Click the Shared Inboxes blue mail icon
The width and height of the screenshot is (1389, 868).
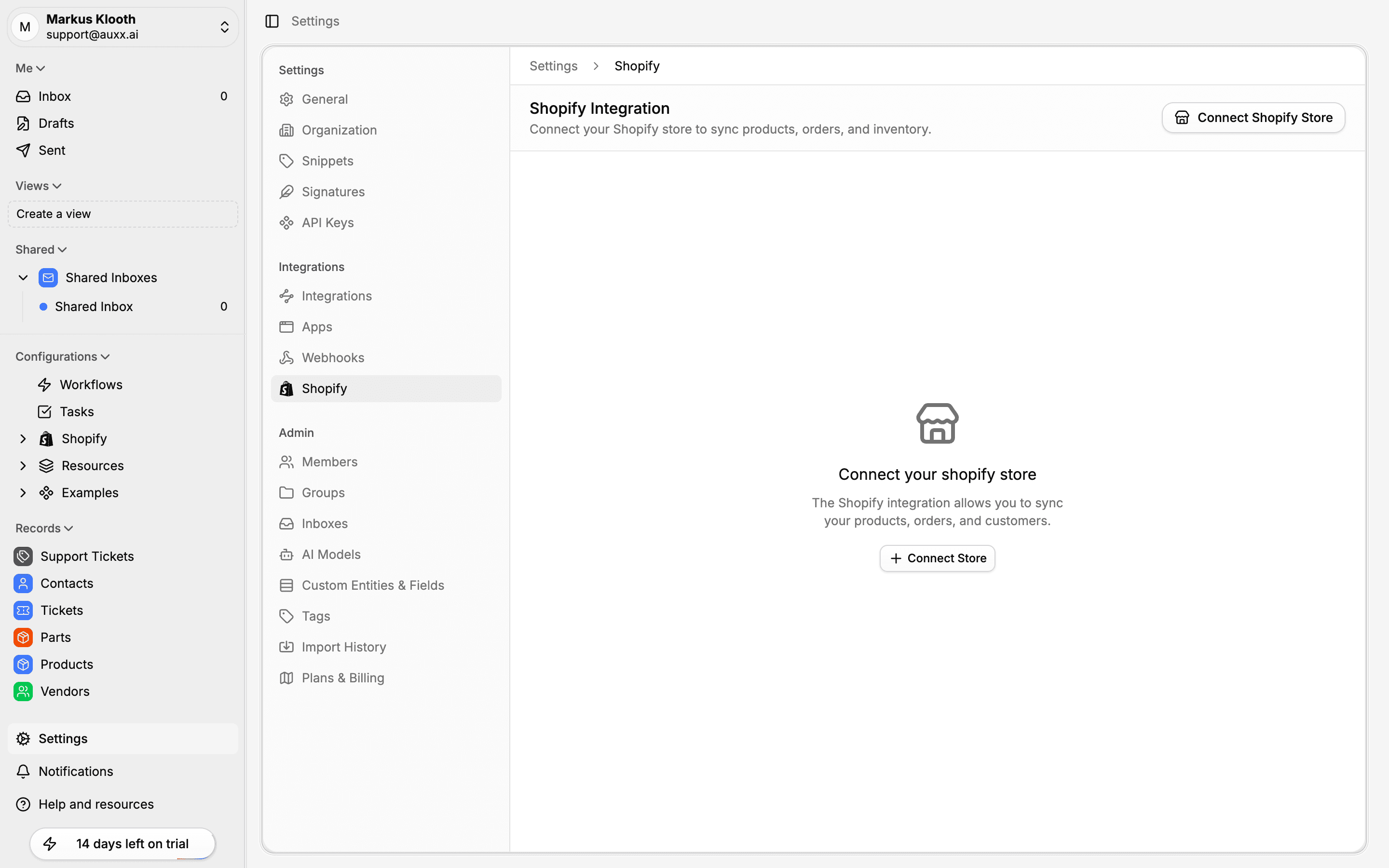click(x=48, y=278)
